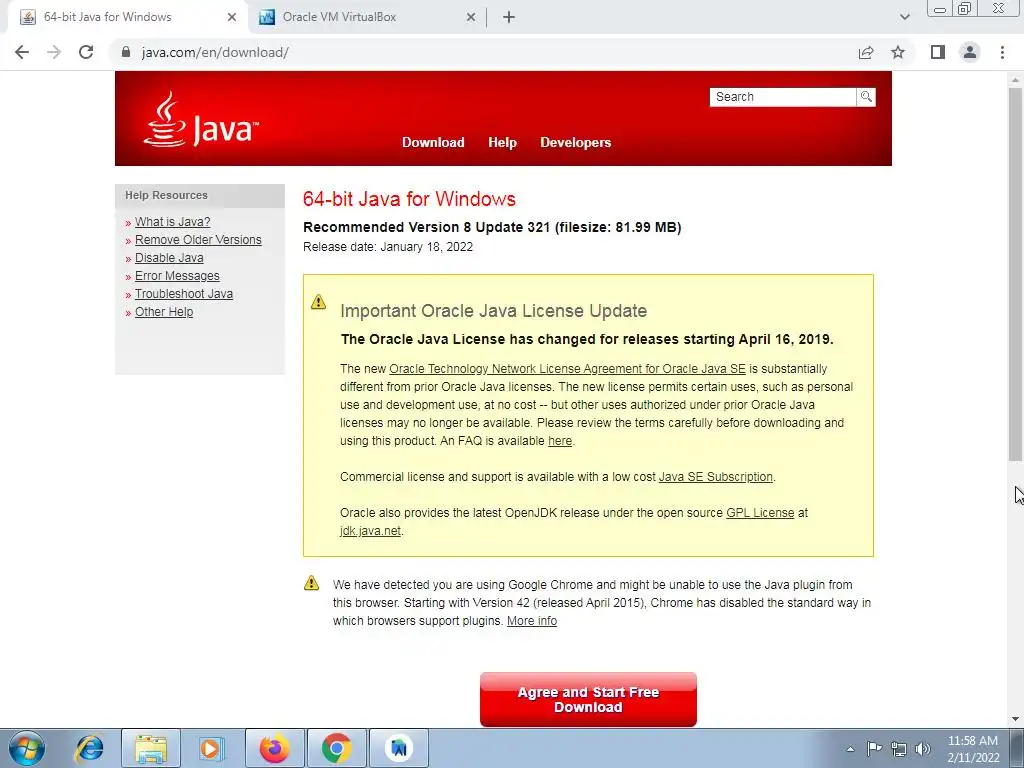This screenshot has height=768, width=1024.
Task: Switch to Chrome in the taskbar
Action: point(336,748)
